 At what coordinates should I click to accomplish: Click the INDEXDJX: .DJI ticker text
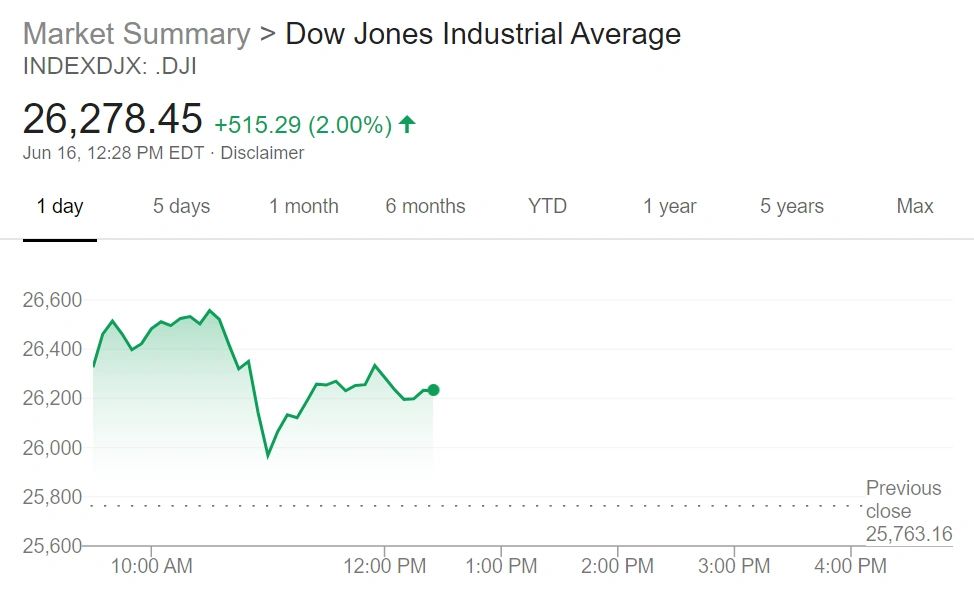[x=109, y=68]
